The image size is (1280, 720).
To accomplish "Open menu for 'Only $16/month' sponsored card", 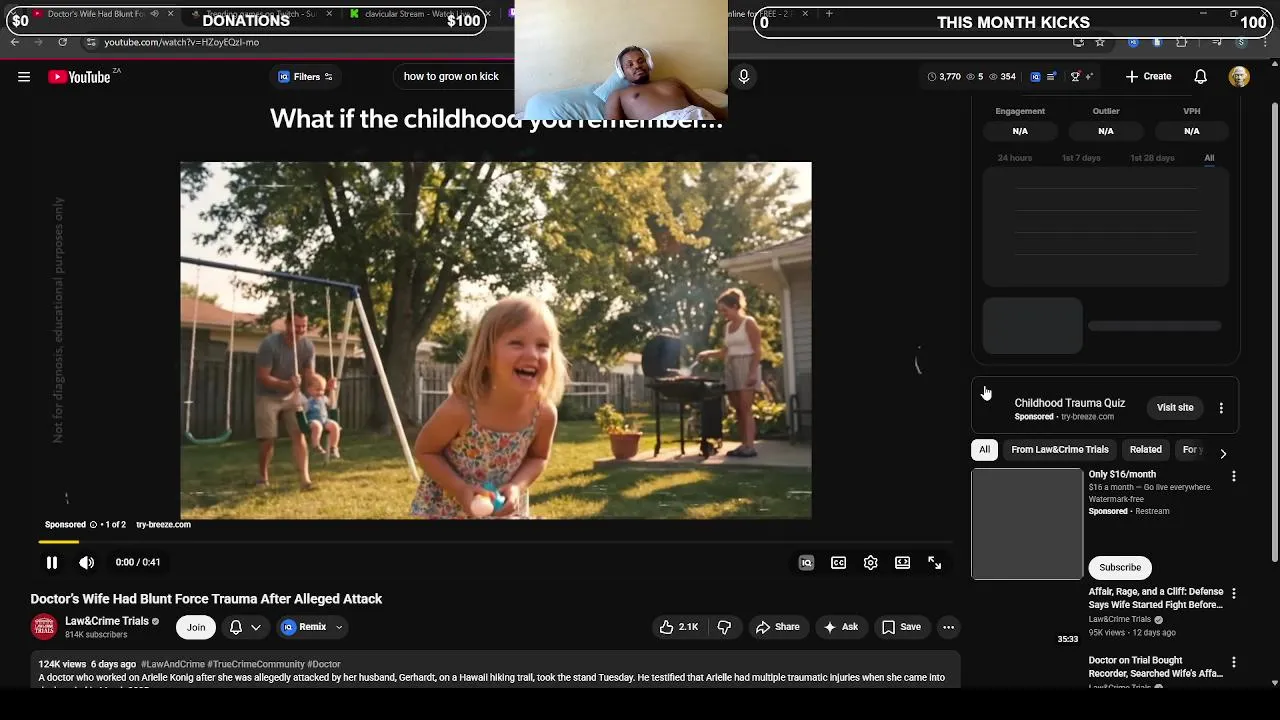I will coord(1233,477).
